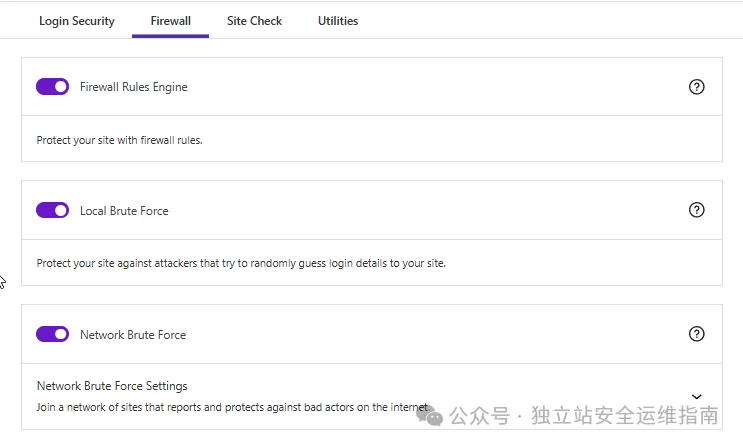Click text about attackers guessing login details

click(x=241, y=263)
